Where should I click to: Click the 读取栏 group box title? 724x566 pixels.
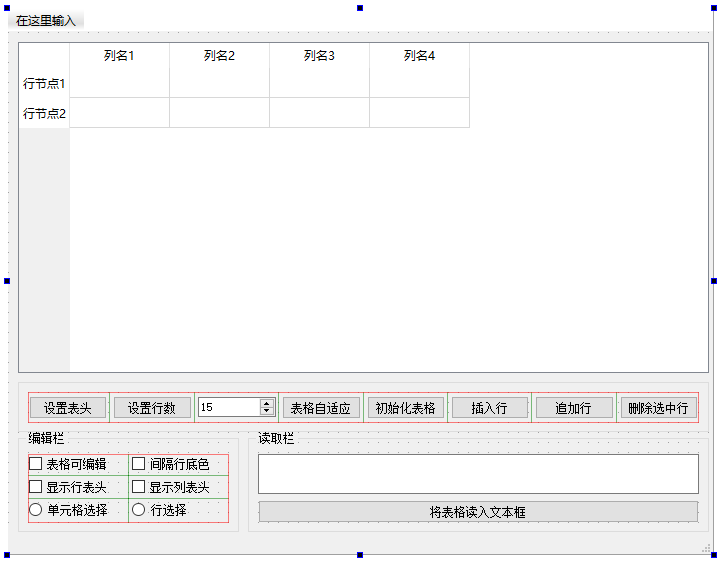point(276,438)
